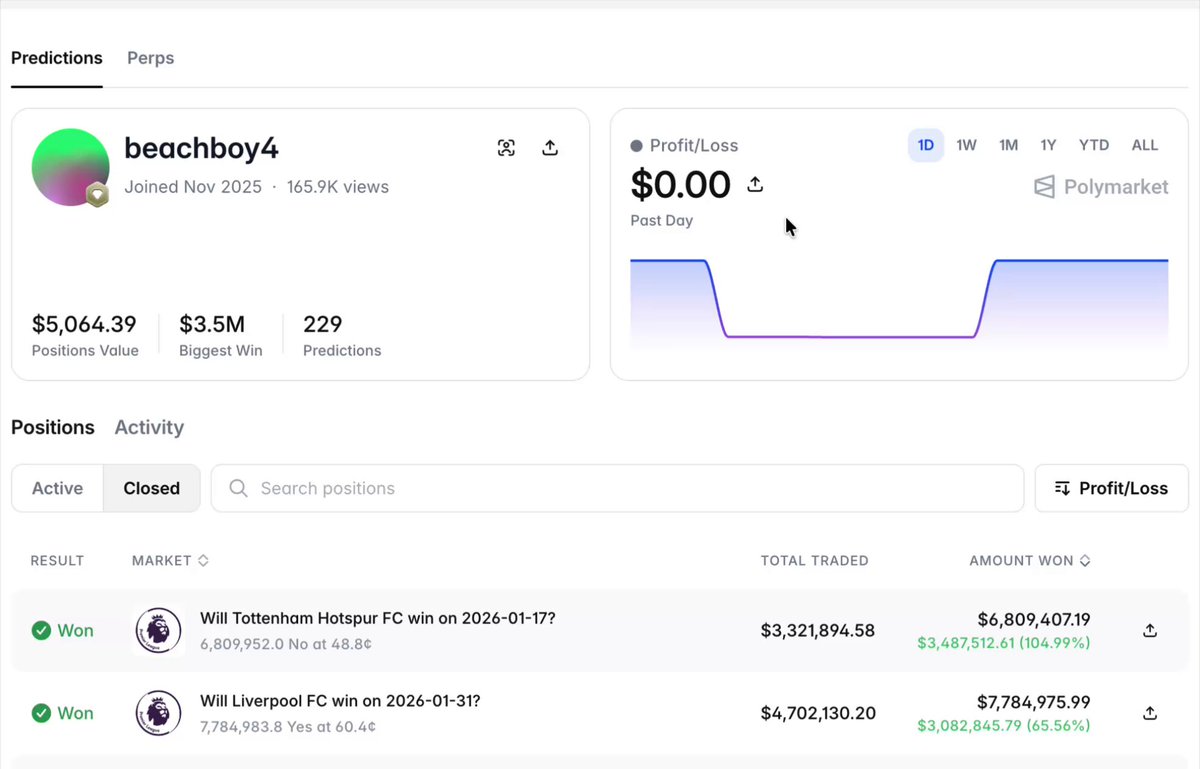Select the YTD time range
This screenshot has width=1200, height=769.
coord(1094,145)
